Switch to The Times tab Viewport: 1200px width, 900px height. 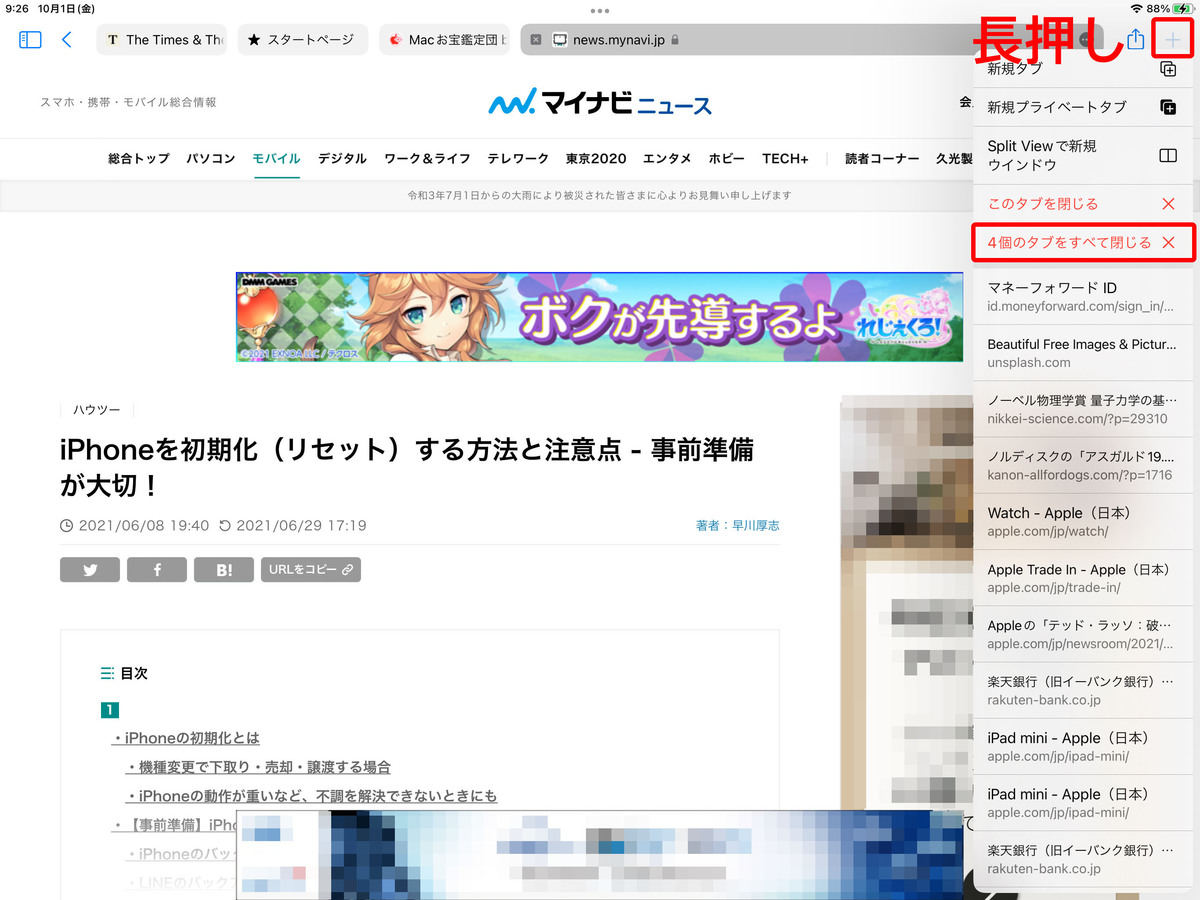tap(162, 40)
